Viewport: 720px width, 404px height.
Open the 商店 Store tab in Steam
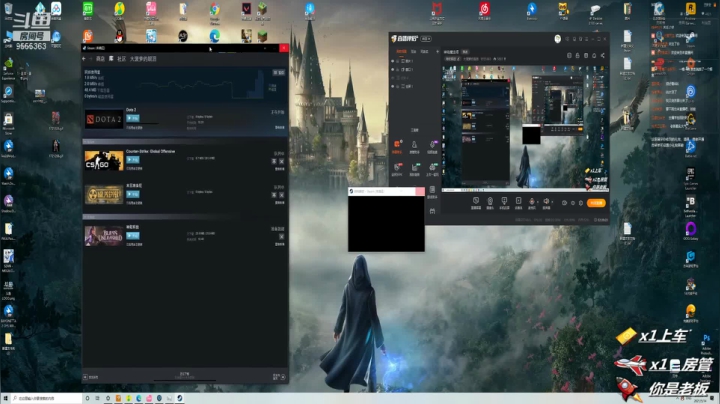coord(100,59)
